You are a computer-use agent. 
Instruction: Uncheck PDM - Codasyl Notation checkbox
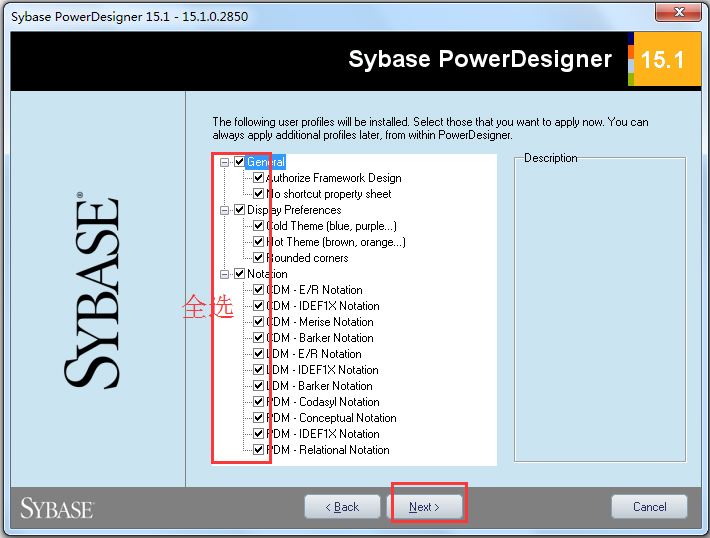pos(259,402)
